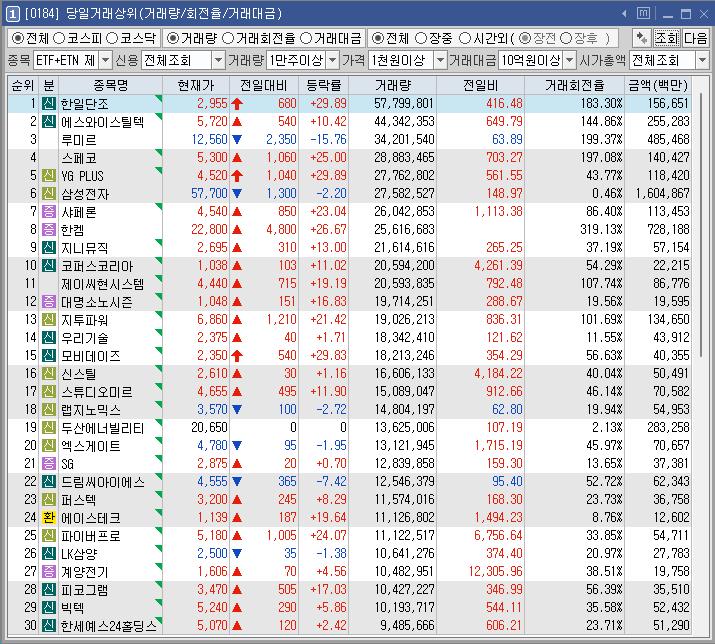Select the 코스피 radio button
This screenshot has height=644, width=715.
(59, 38)
